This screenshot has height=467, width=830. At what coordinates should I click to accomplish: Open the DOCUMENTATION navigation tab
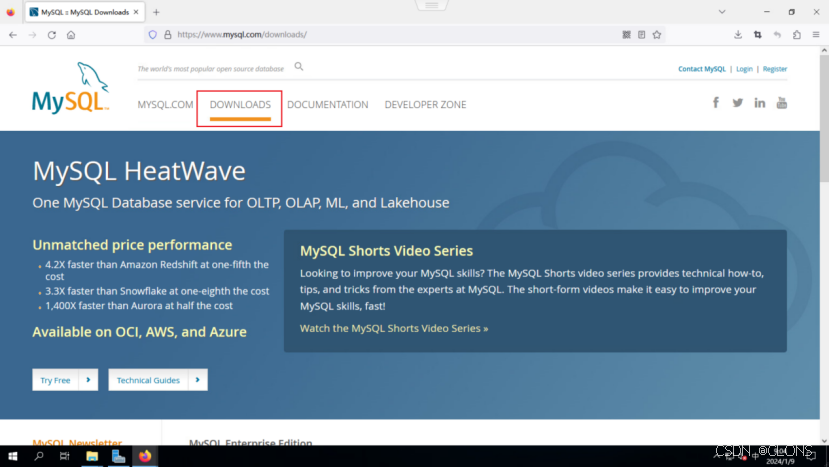[328, 105]
